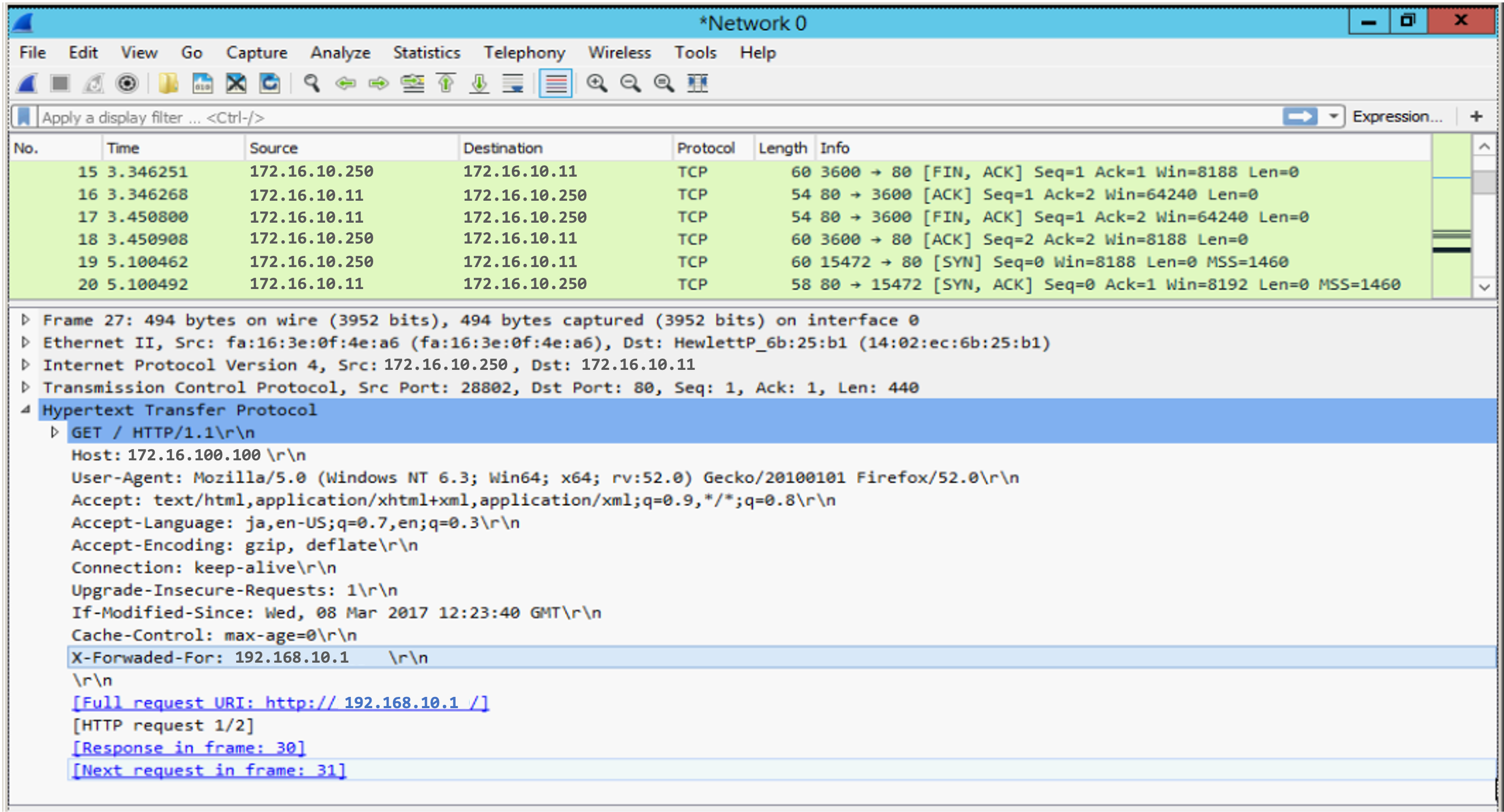Zoom in on packet text
Viewport: 1504px width, 812px height.
[x=596, y=84]
